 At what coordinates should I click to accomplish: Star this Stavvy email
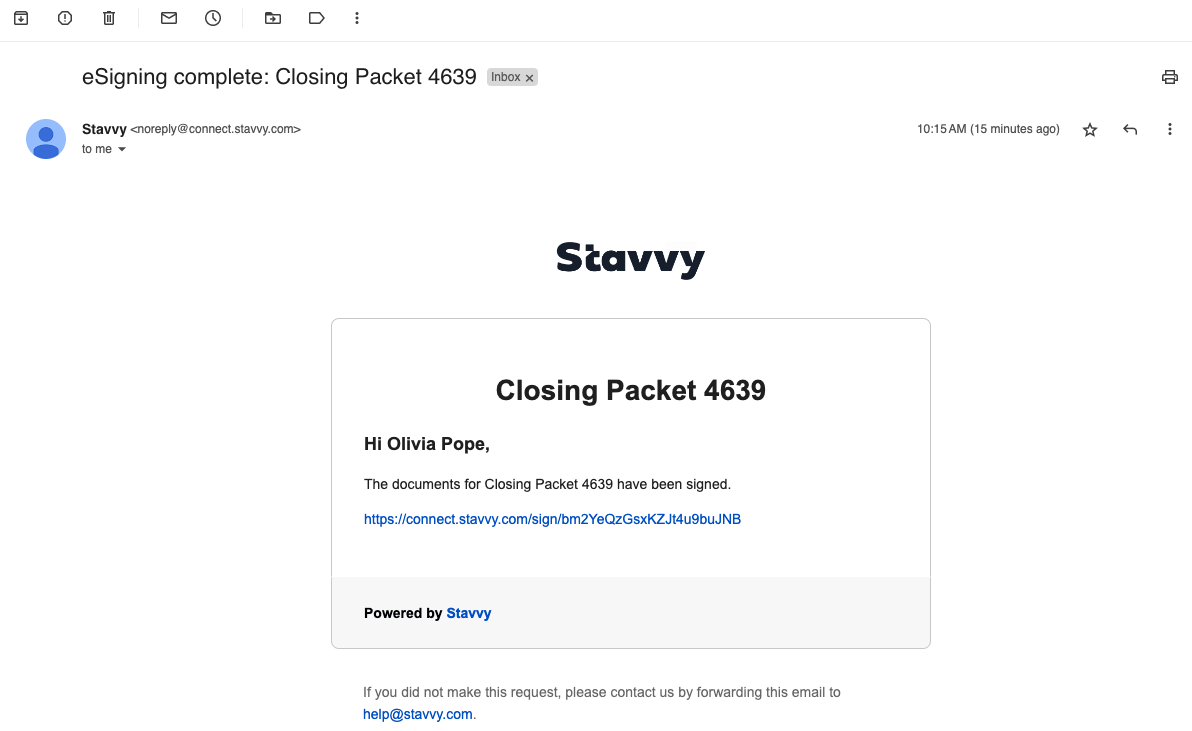(x=1089, y=130)
